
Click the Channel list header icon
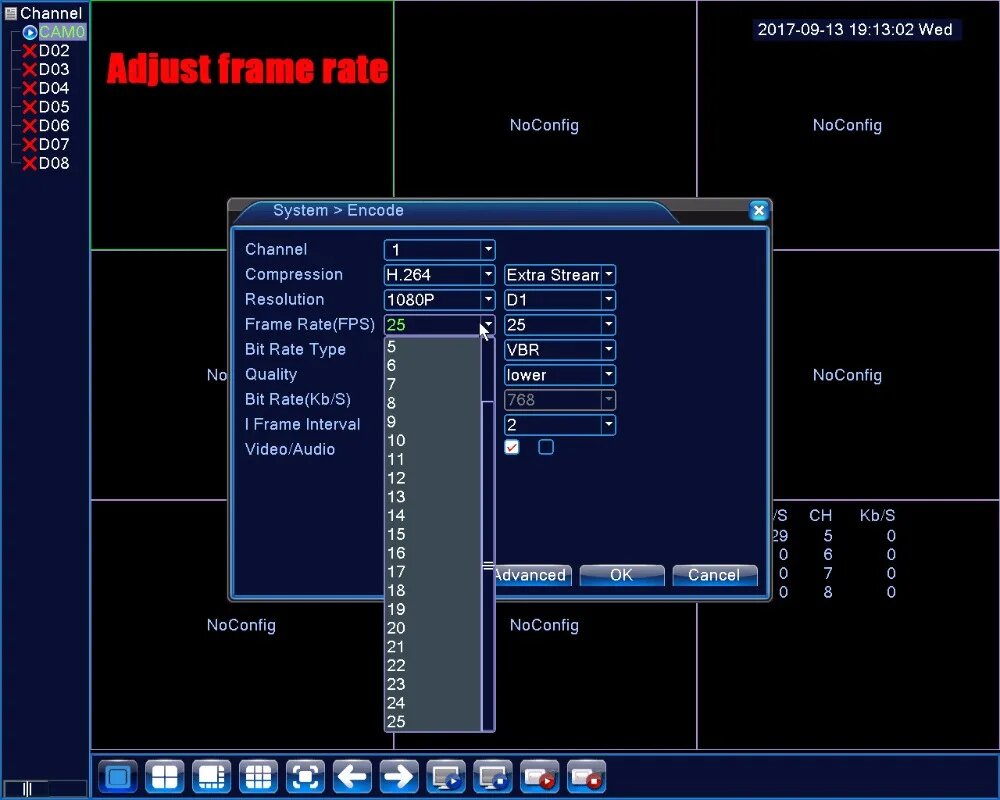tap(10, 13)
